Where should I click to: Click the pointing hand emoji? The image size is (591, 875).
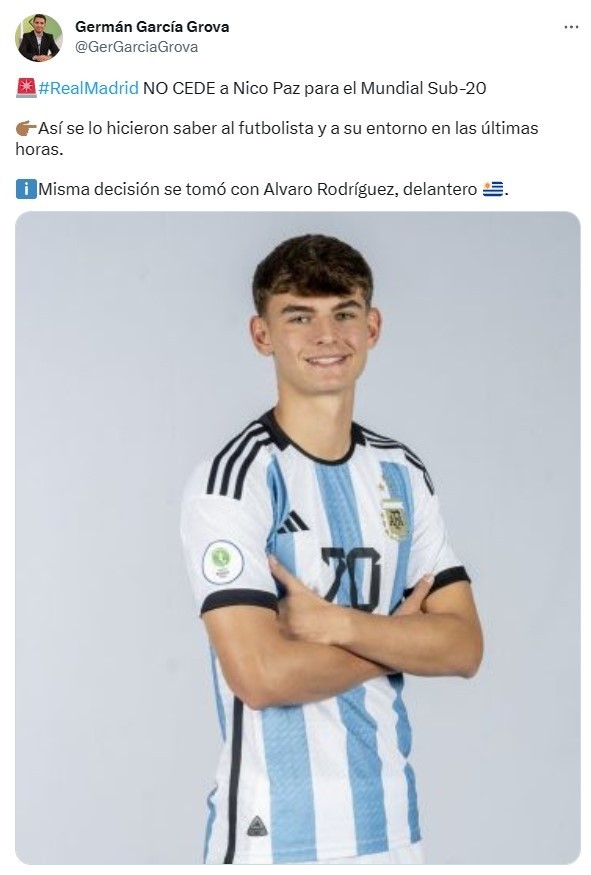tap(26, 128)
